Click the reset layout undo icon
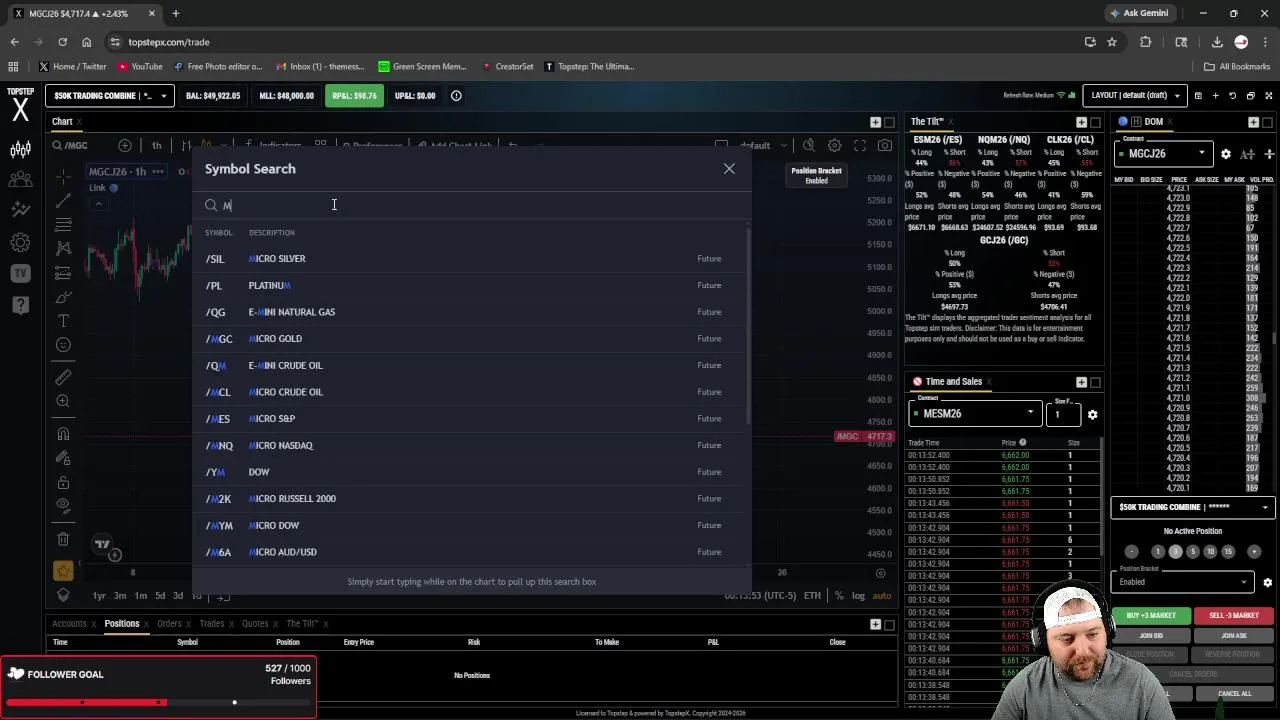 pyautogui.click(x=1233, y=96)
